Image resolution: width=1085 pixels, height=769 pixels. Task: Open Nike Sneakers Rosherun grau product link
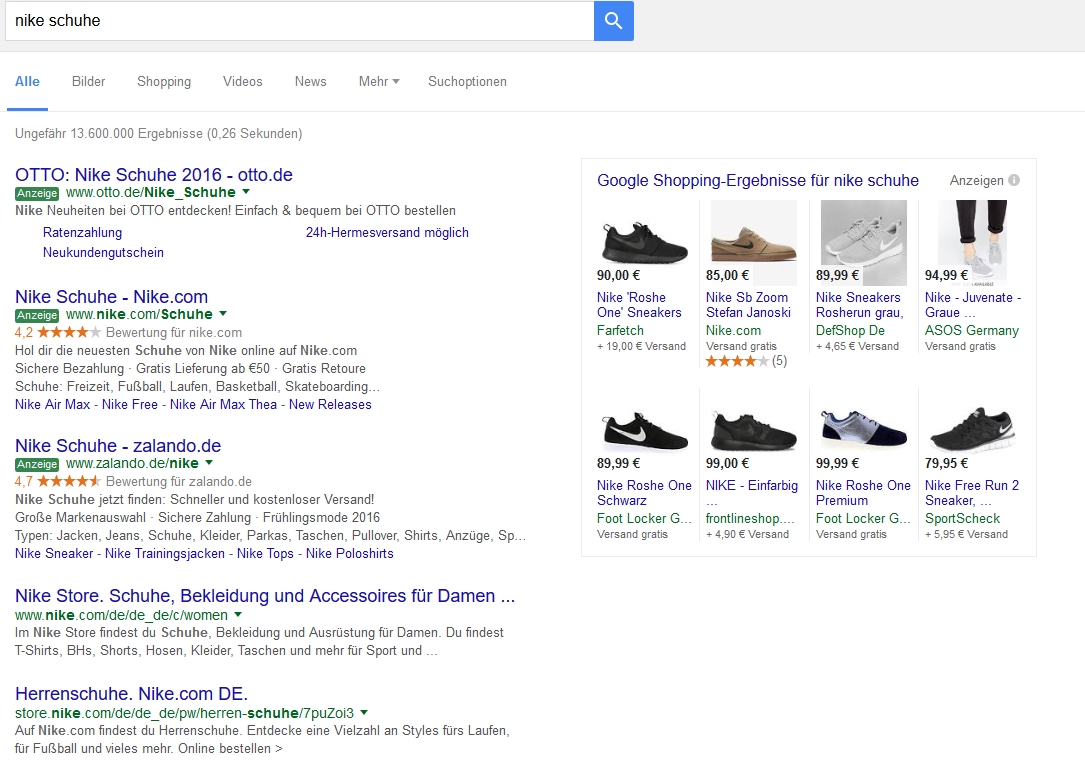point(859,305)
